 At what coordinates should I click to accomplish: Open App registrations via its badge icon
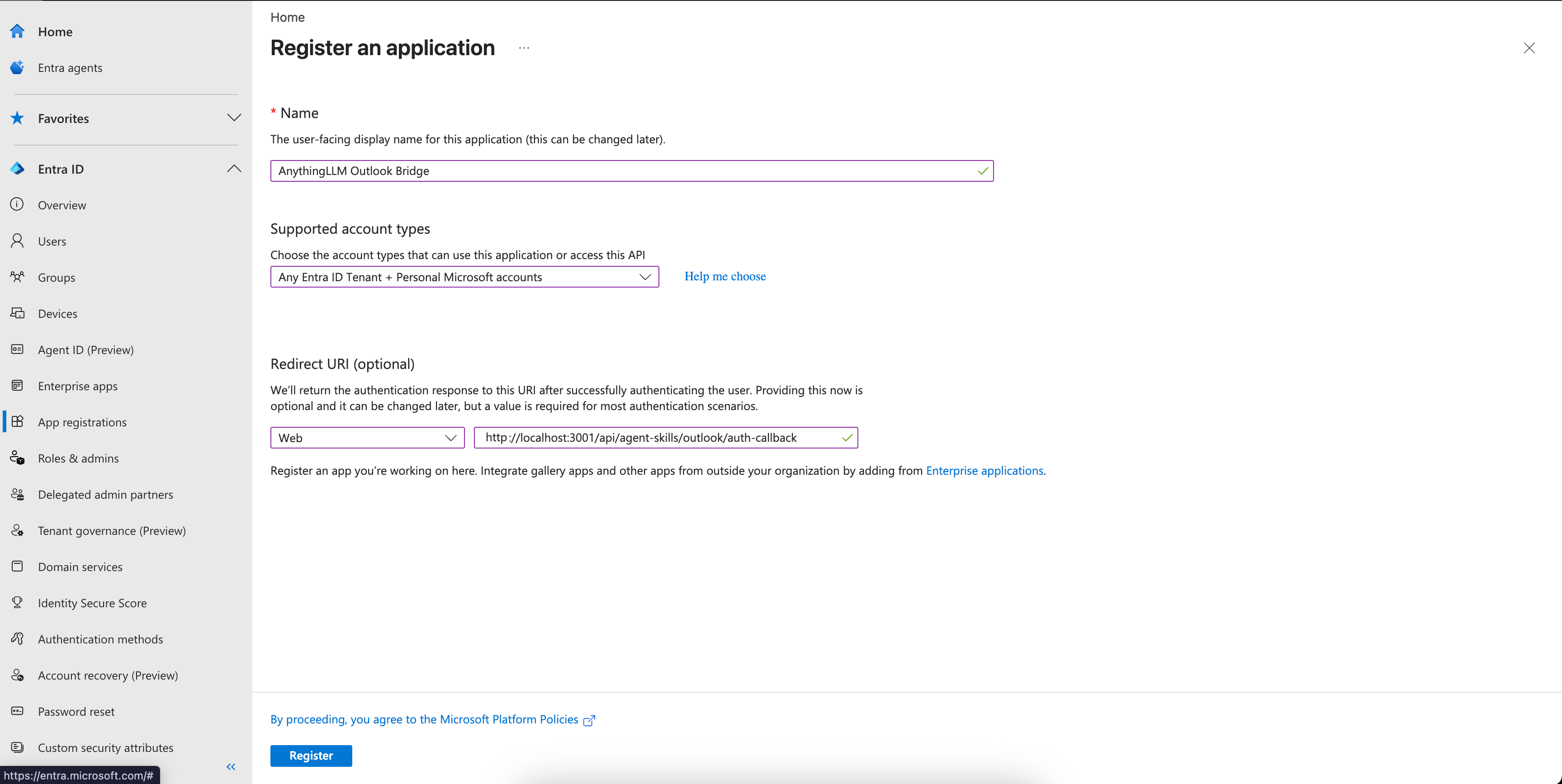(x=17, y=421)
